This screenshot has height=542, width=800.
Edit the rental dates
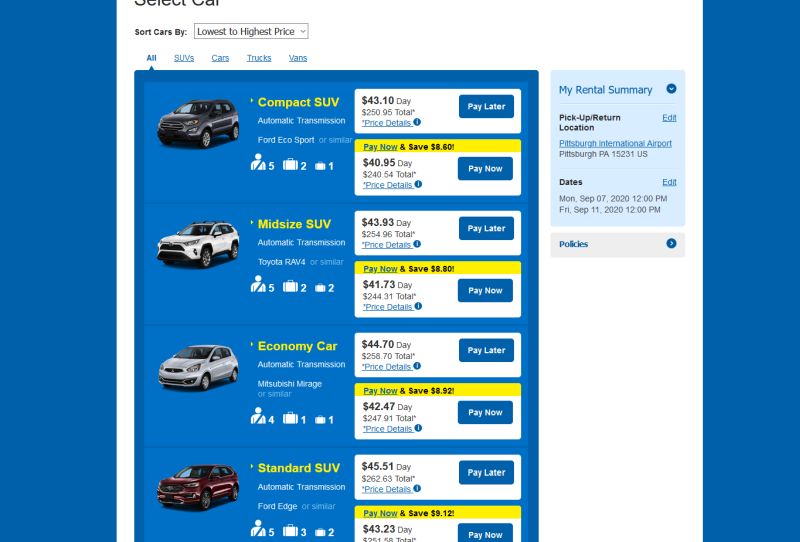pyautogui.click(x=669, y=182)
